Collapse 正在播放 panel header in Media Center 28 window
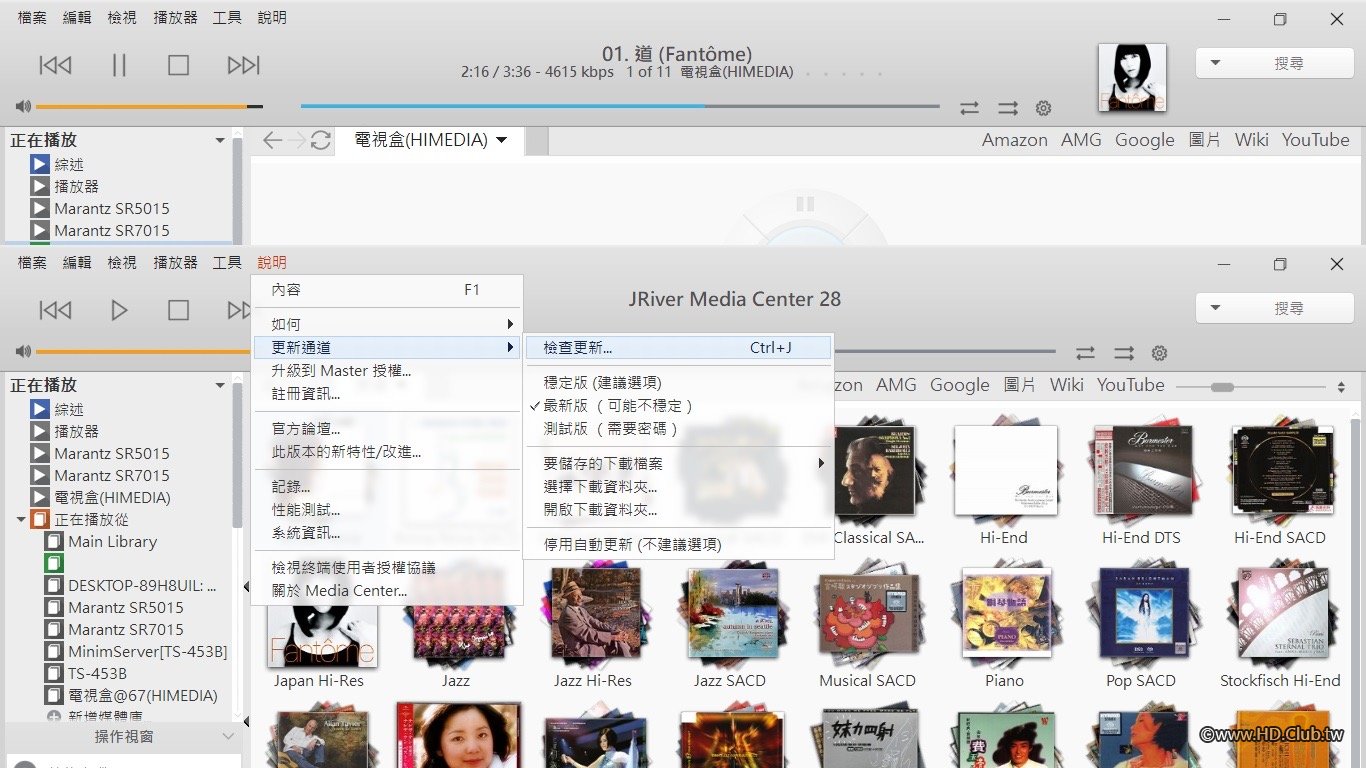This screenshot has width=1366, height=768. [219, 385]
